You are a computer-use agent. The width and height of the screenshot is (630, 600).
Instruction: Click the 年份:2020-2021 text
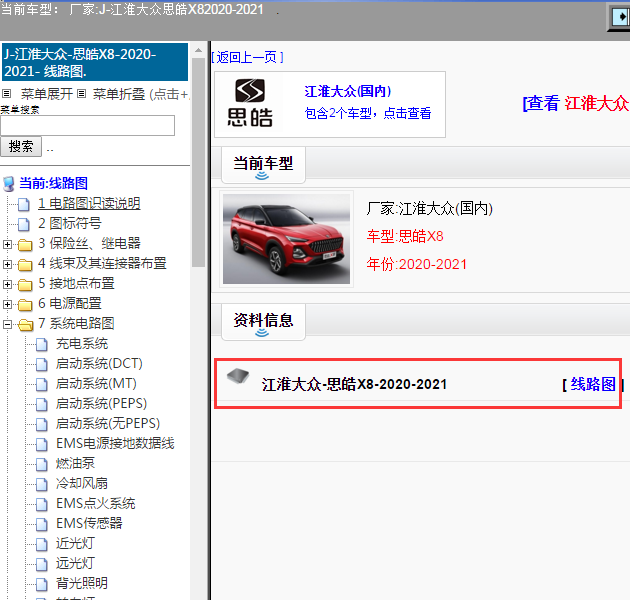click(417, 264)
